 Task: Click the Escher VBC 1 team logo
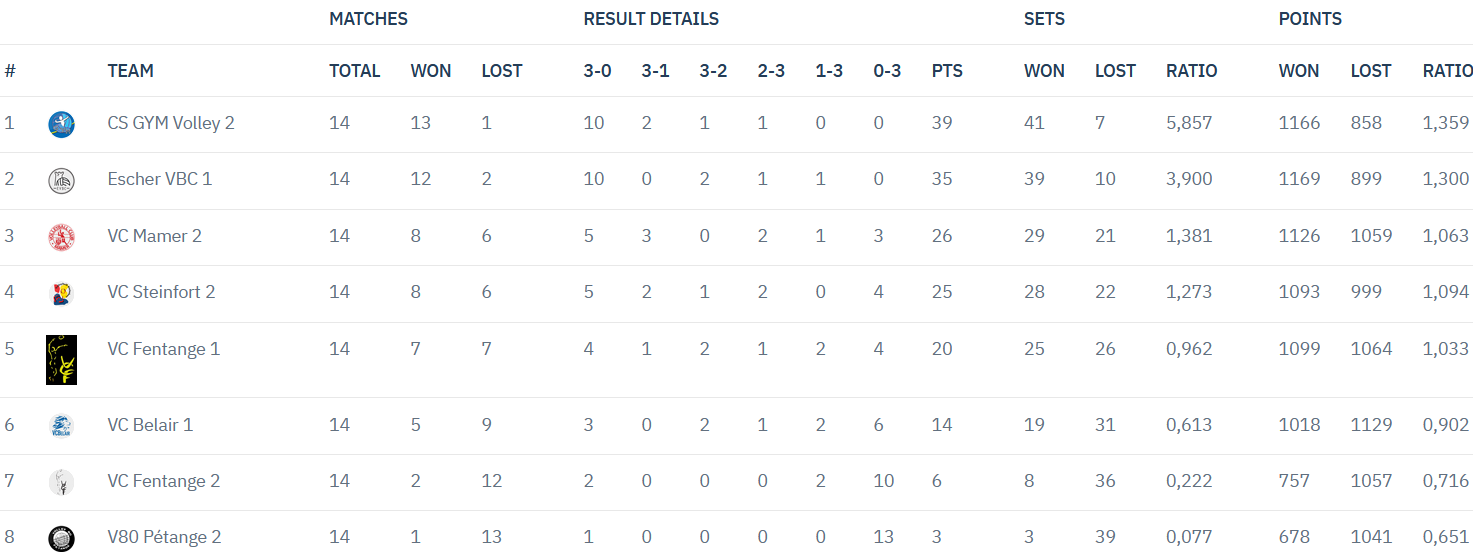[x=61, y=180]
